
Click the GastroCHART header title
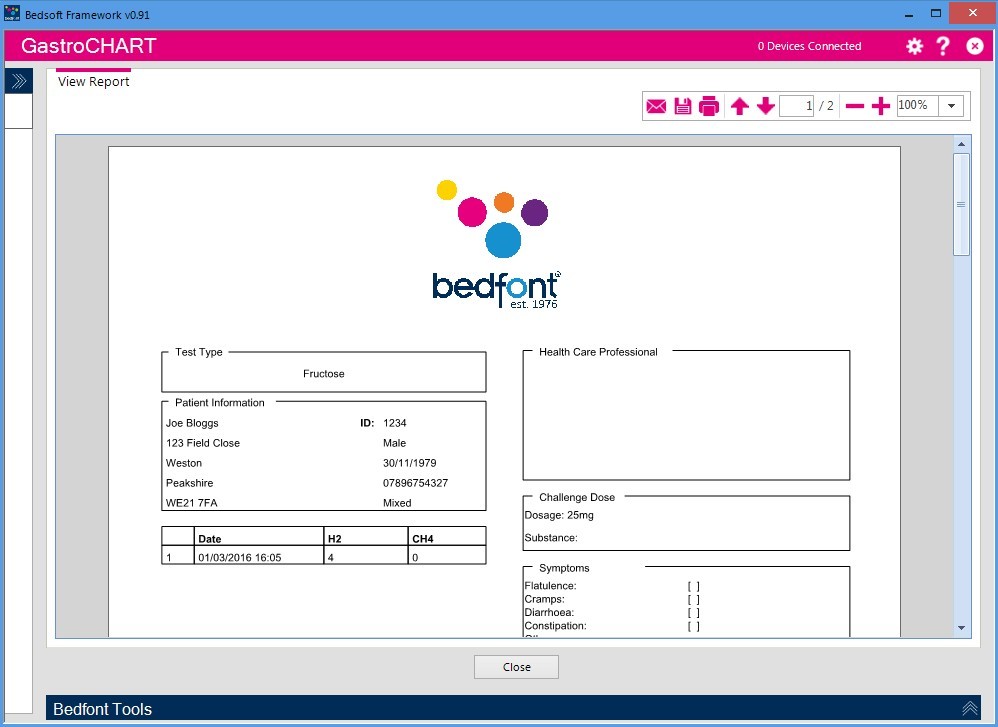pyautogui.click(x=88, y=46)
